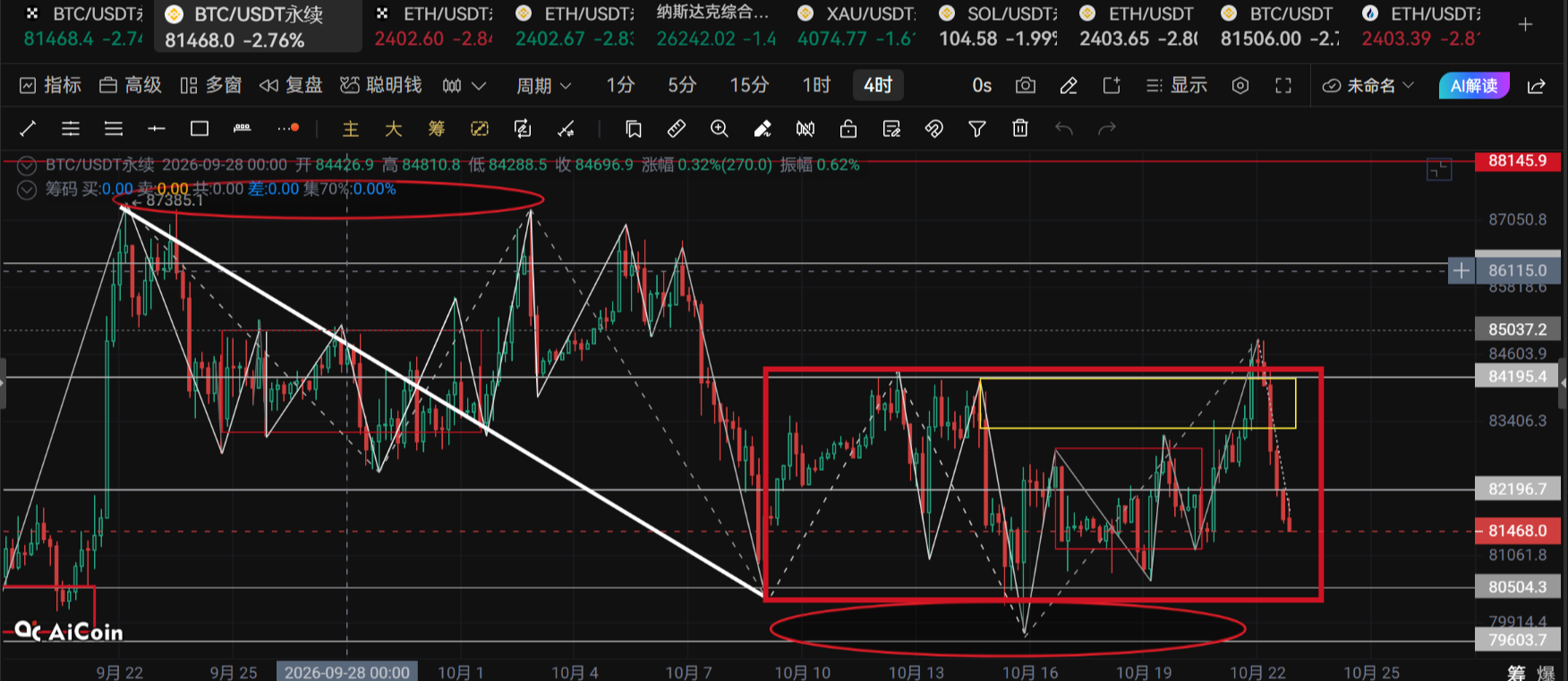The image size is (1568, 681).
Task: Select the 15分 timeframe
Action: 749,85
